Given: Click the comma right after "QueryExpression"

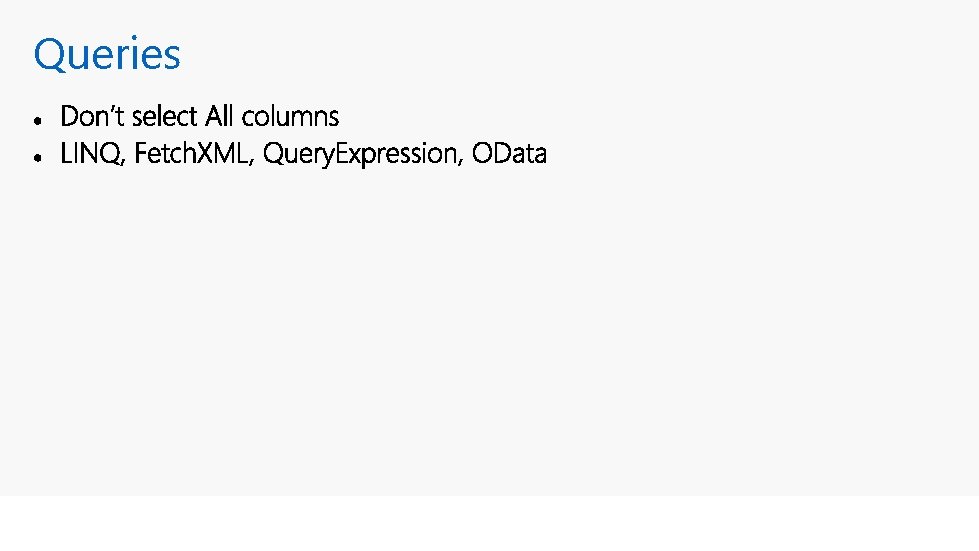Looking at the screenshot, I should [x=460, y=162].
